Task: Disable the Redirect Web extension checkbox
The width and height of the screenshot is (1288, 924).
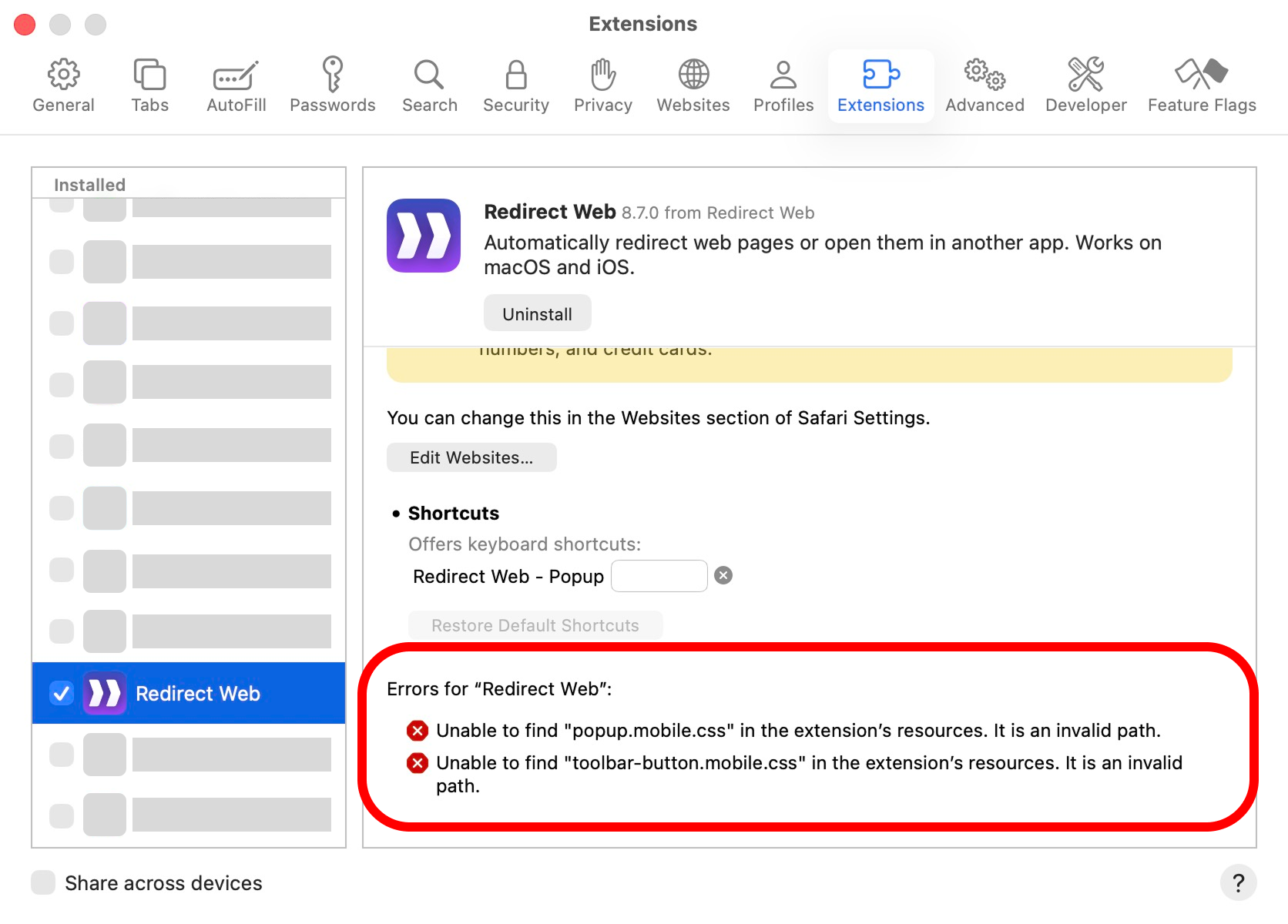Action: [x=61, y=693]
